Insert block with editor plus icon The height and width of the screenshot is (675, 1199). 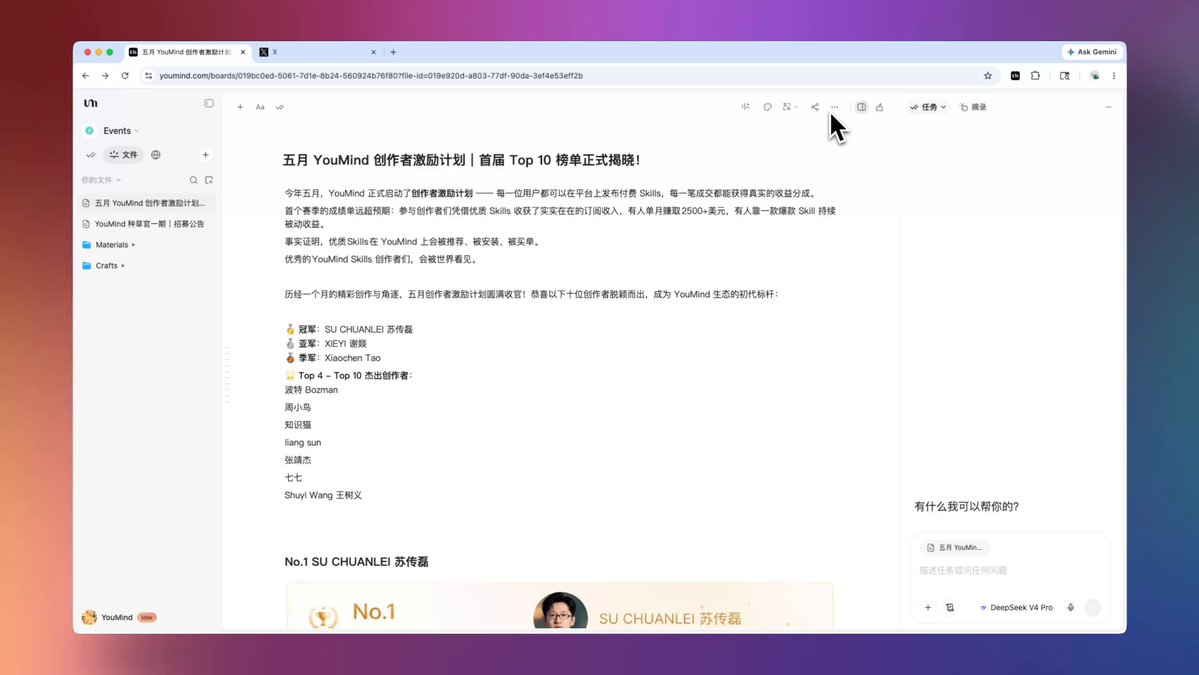point(240,107)
